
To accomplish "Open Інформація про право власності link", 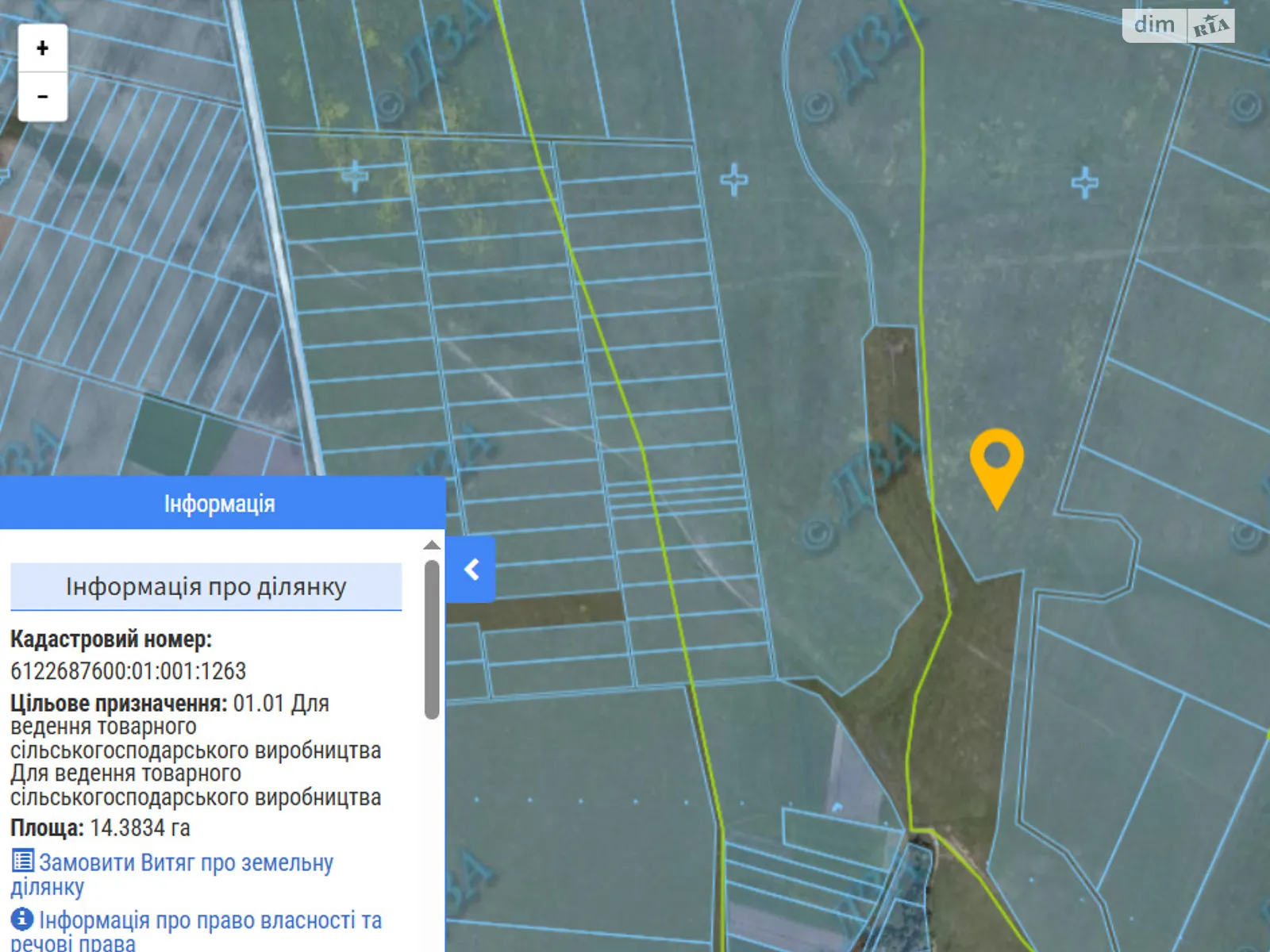I will (196, 931).
